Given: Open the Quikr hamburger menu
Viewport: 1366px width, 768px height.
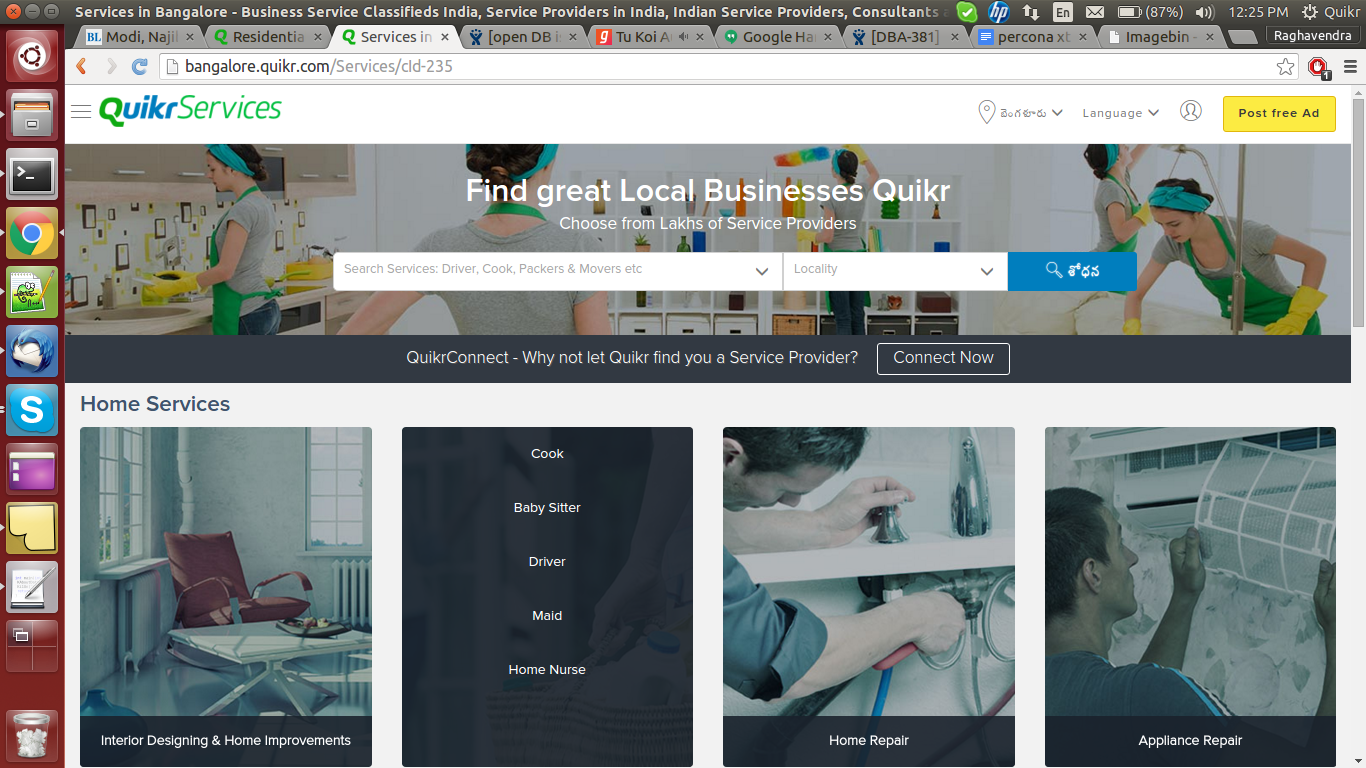Looking at the screenshot, I should coord(81,112).
